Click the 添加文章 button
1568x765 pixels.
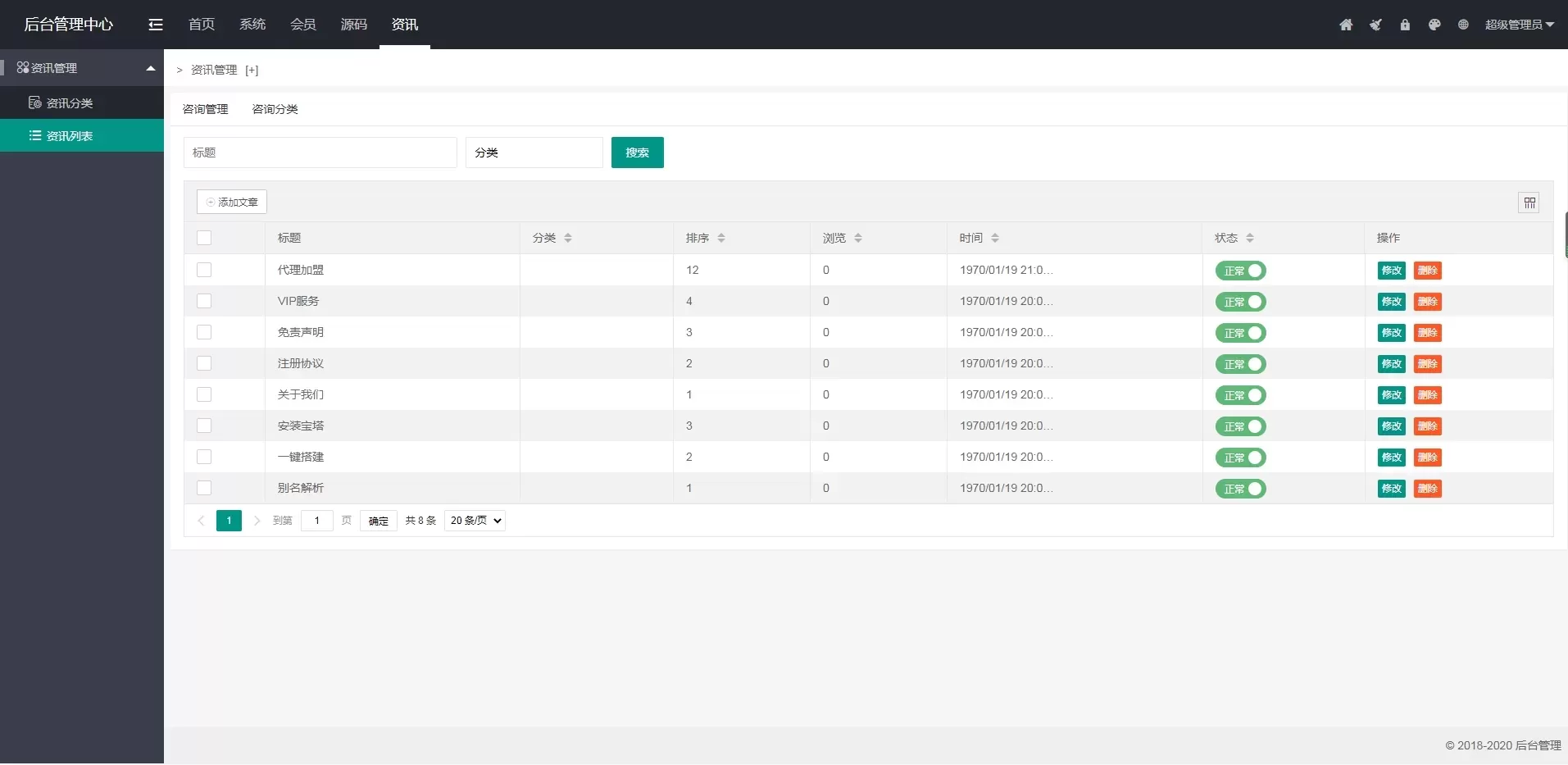pos(232,202)
